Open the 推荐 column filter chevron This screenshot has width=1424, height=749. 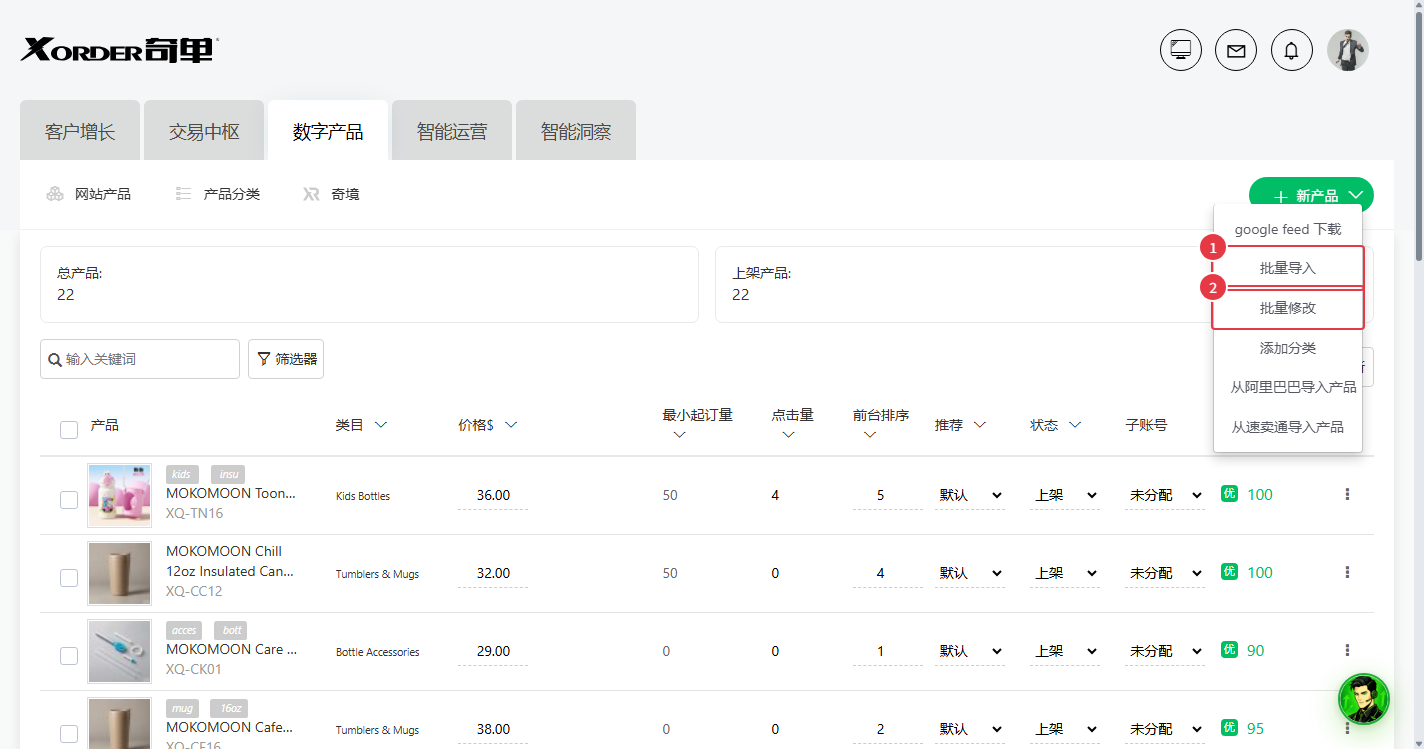click(980, 425)
